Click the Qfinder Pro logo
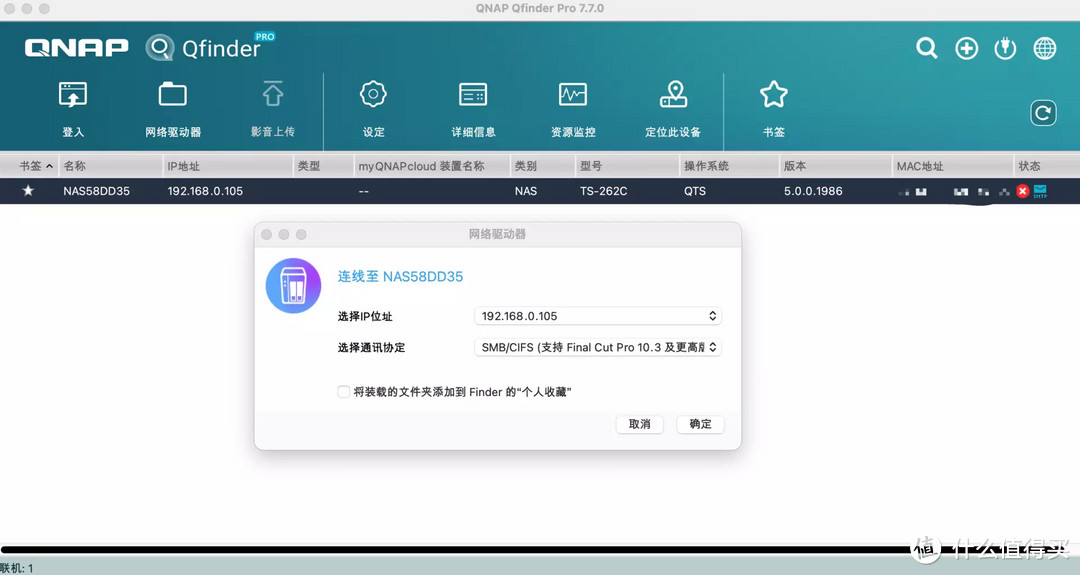 click(209, 47)
